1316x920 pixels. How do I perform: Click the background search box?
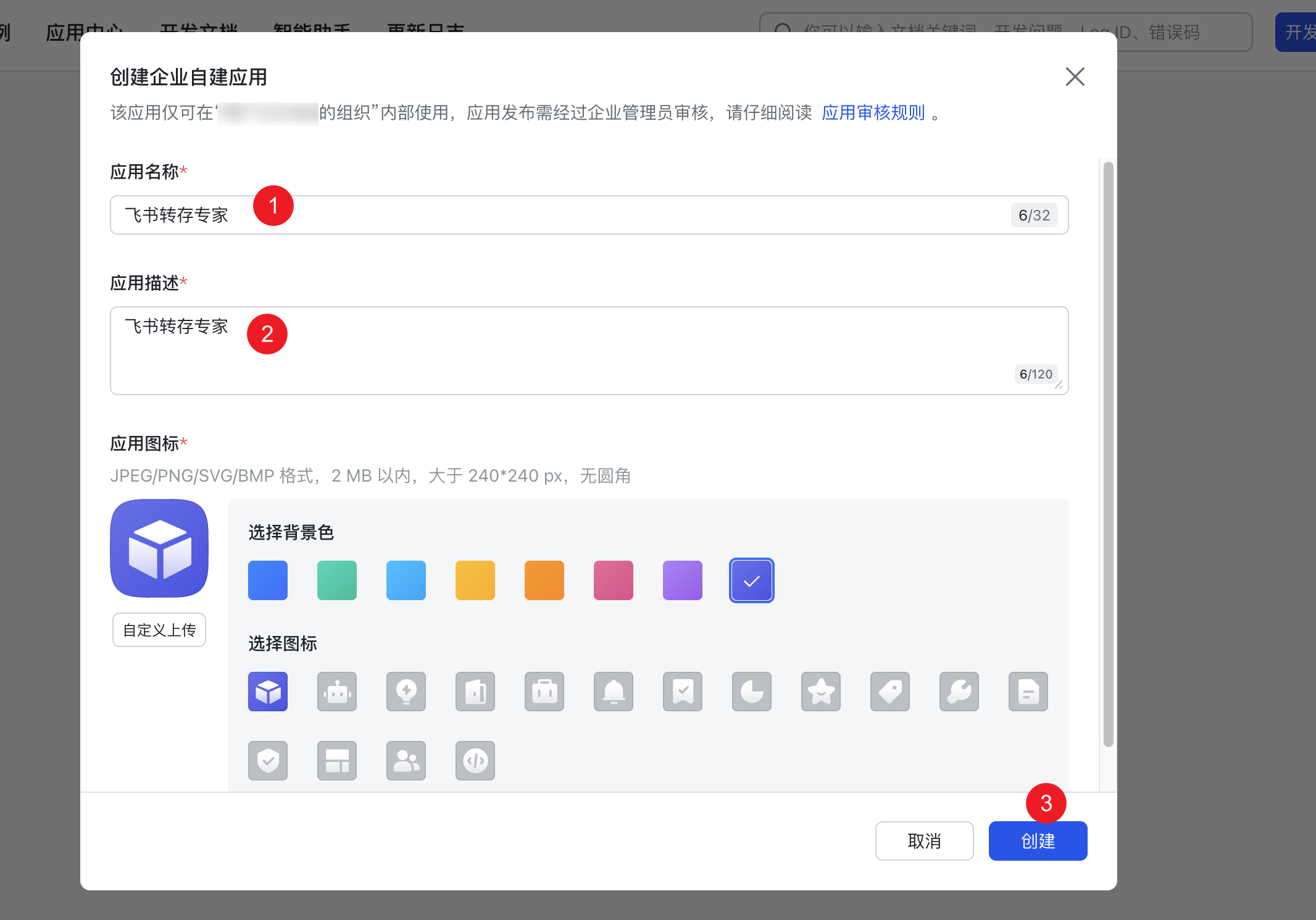pos(1006,32)
